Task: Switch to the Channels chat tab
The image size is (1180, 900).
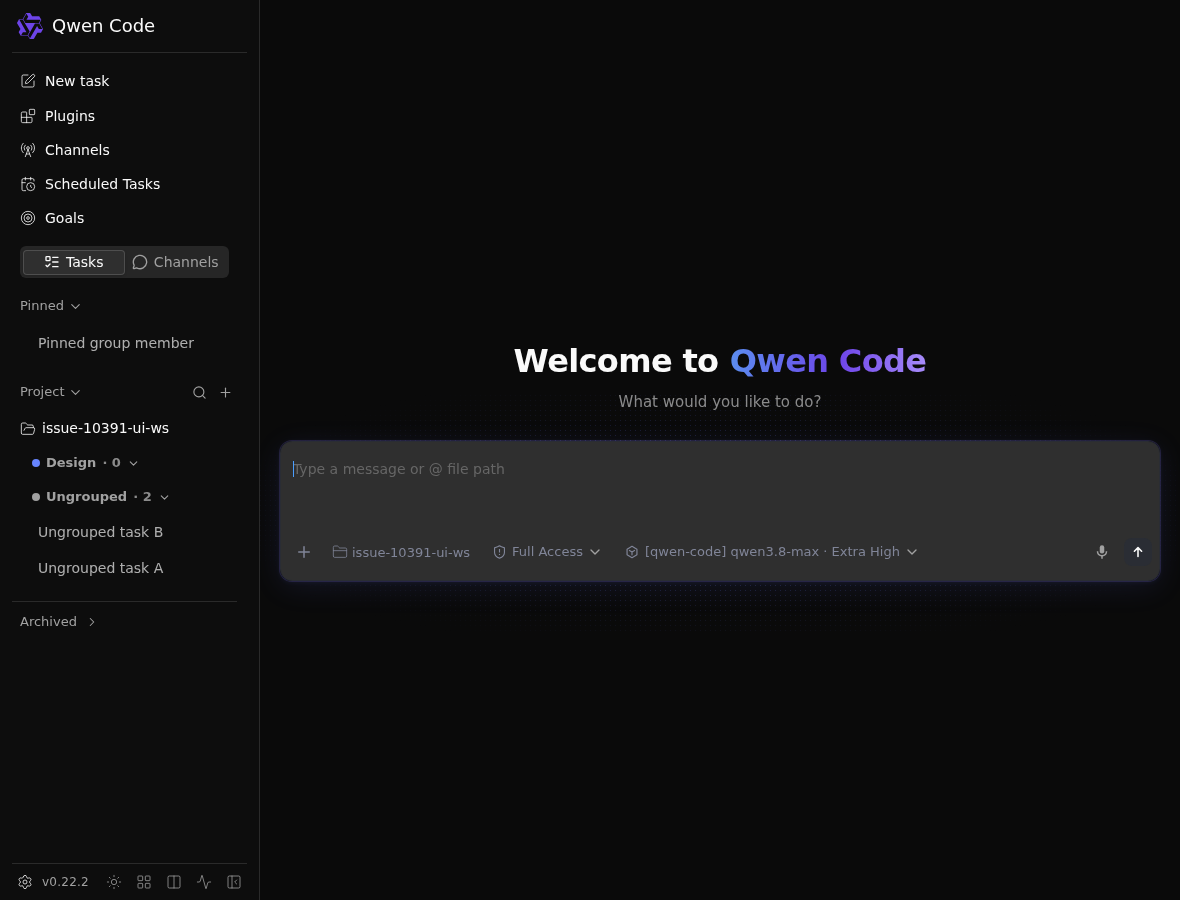Action: click(175, 262)
